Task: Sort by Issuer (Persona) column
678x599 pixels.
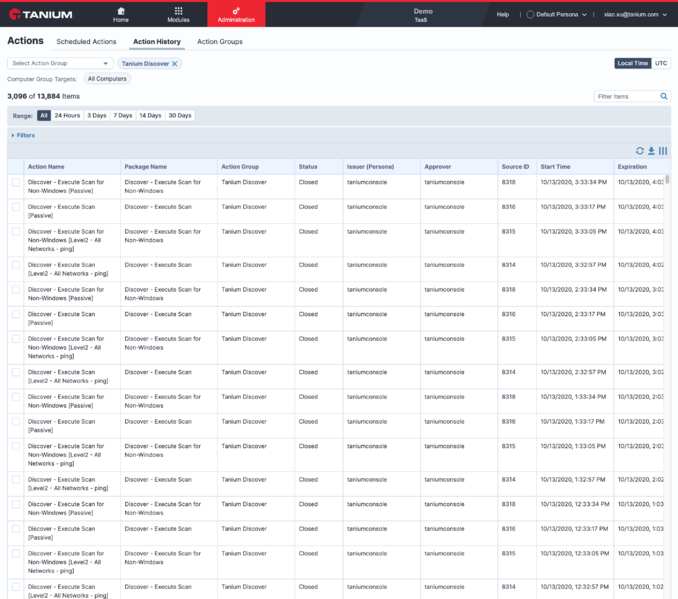Action: point(370,167)
